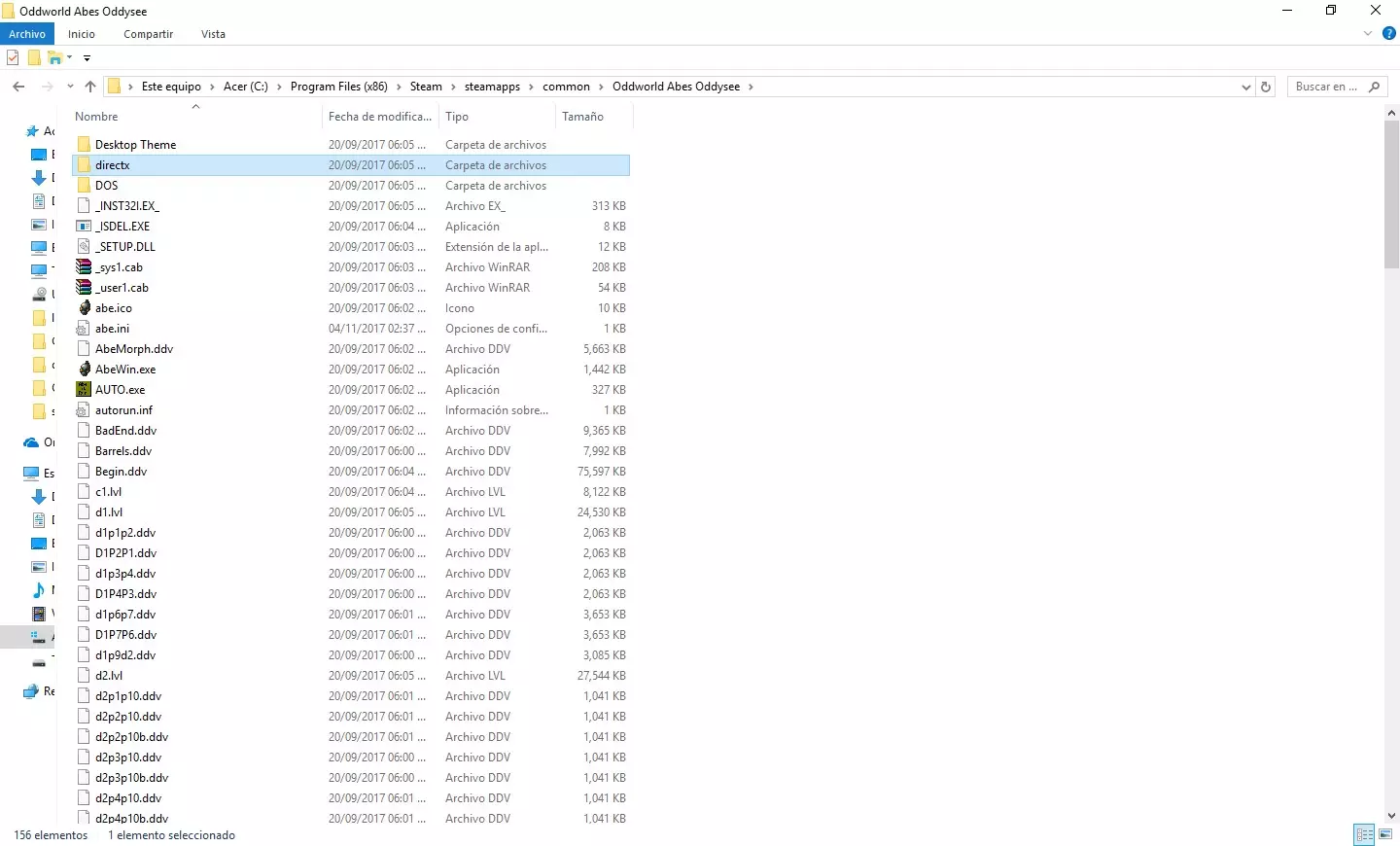
Task: Open the OneDrive cloud icon in the sidebar
Action: point(31,442)
